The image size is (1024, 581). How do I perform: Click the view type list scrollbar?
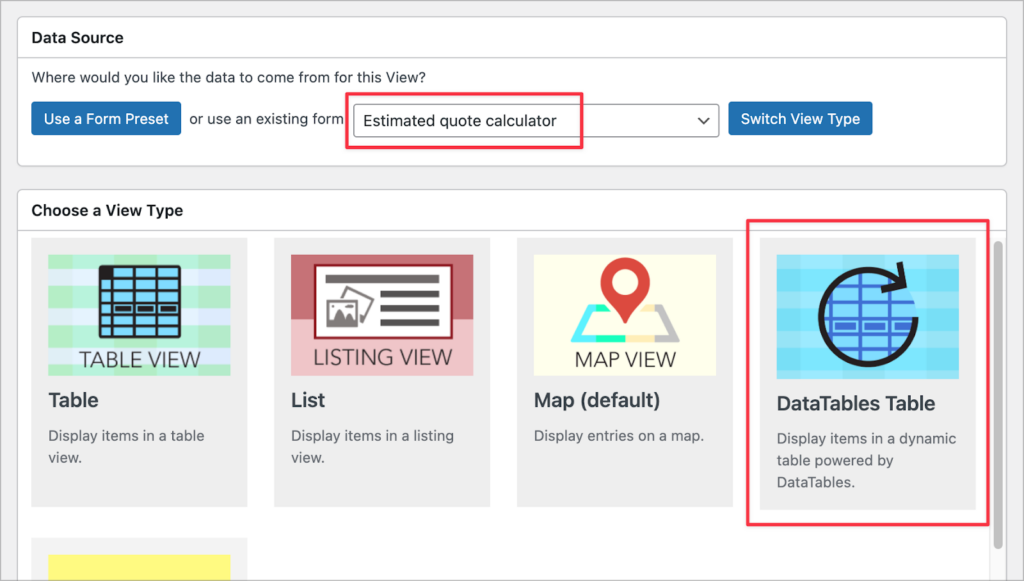(x=997, y=395)
